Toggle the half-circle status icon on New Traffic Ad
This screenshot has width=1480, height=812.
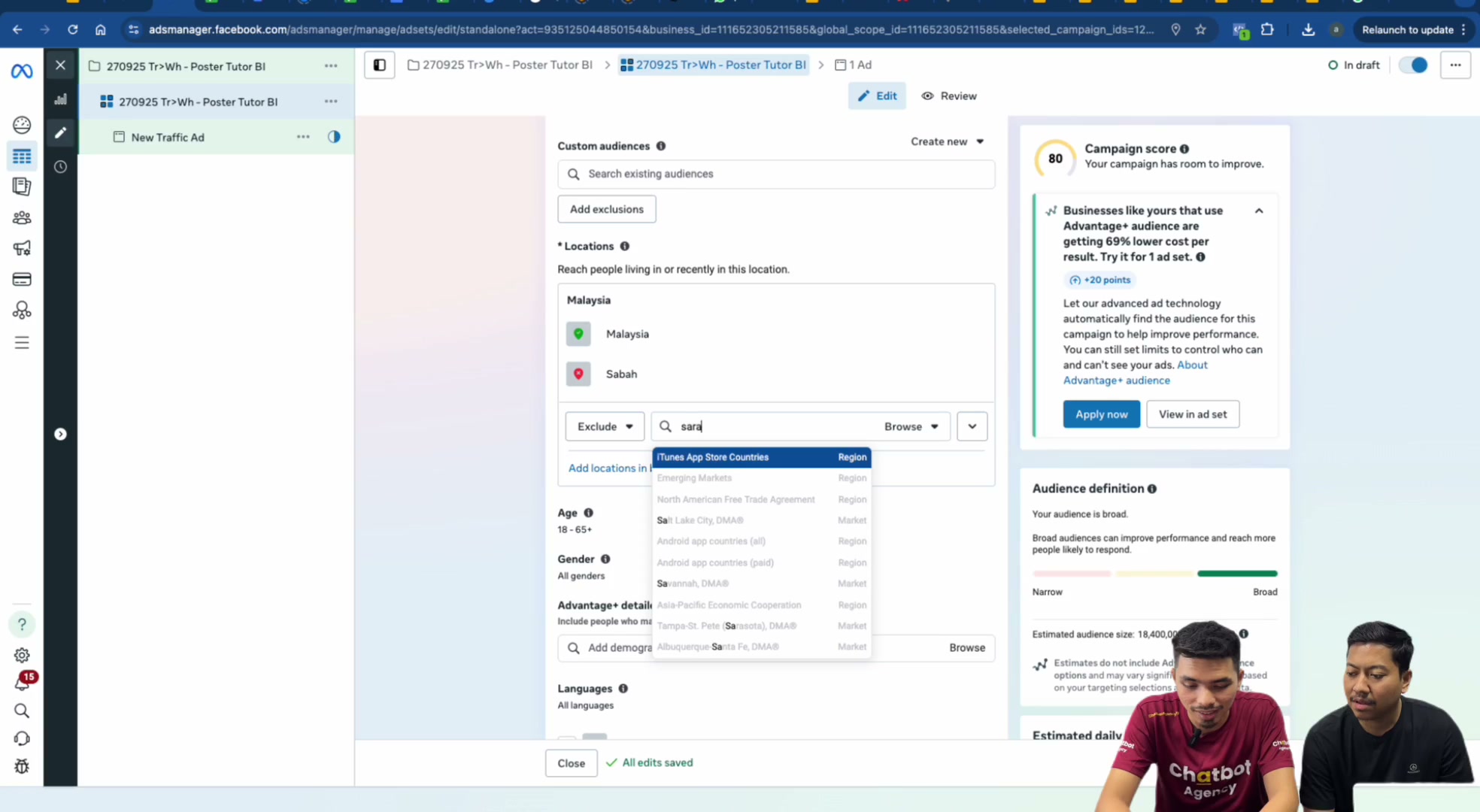click(x=334, y=137)
